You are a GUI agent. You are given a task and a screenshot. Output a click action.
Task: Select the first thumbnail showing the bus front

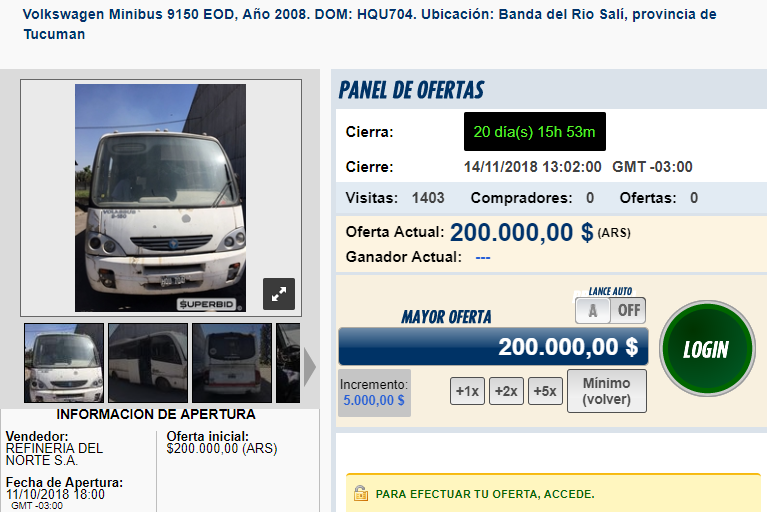64,363
